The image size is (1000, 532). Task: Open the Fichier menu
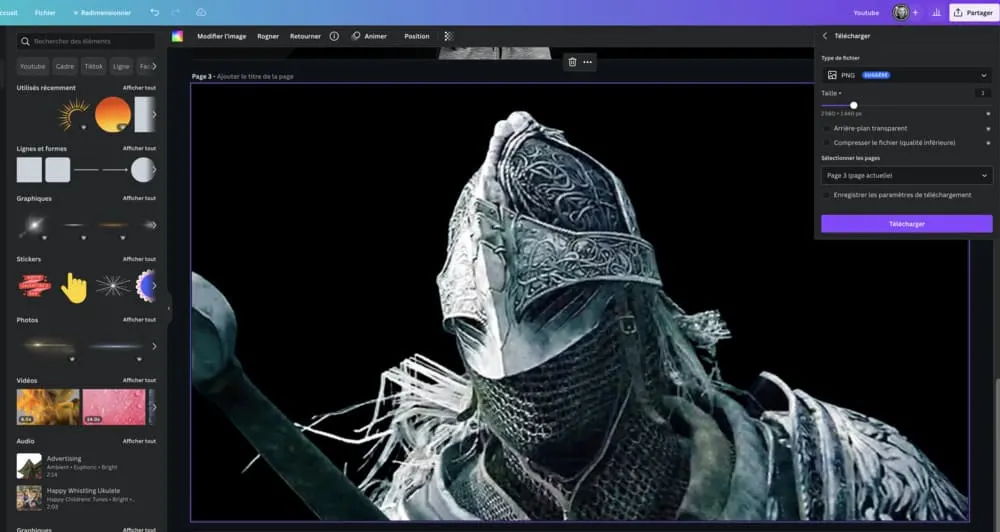45,13
